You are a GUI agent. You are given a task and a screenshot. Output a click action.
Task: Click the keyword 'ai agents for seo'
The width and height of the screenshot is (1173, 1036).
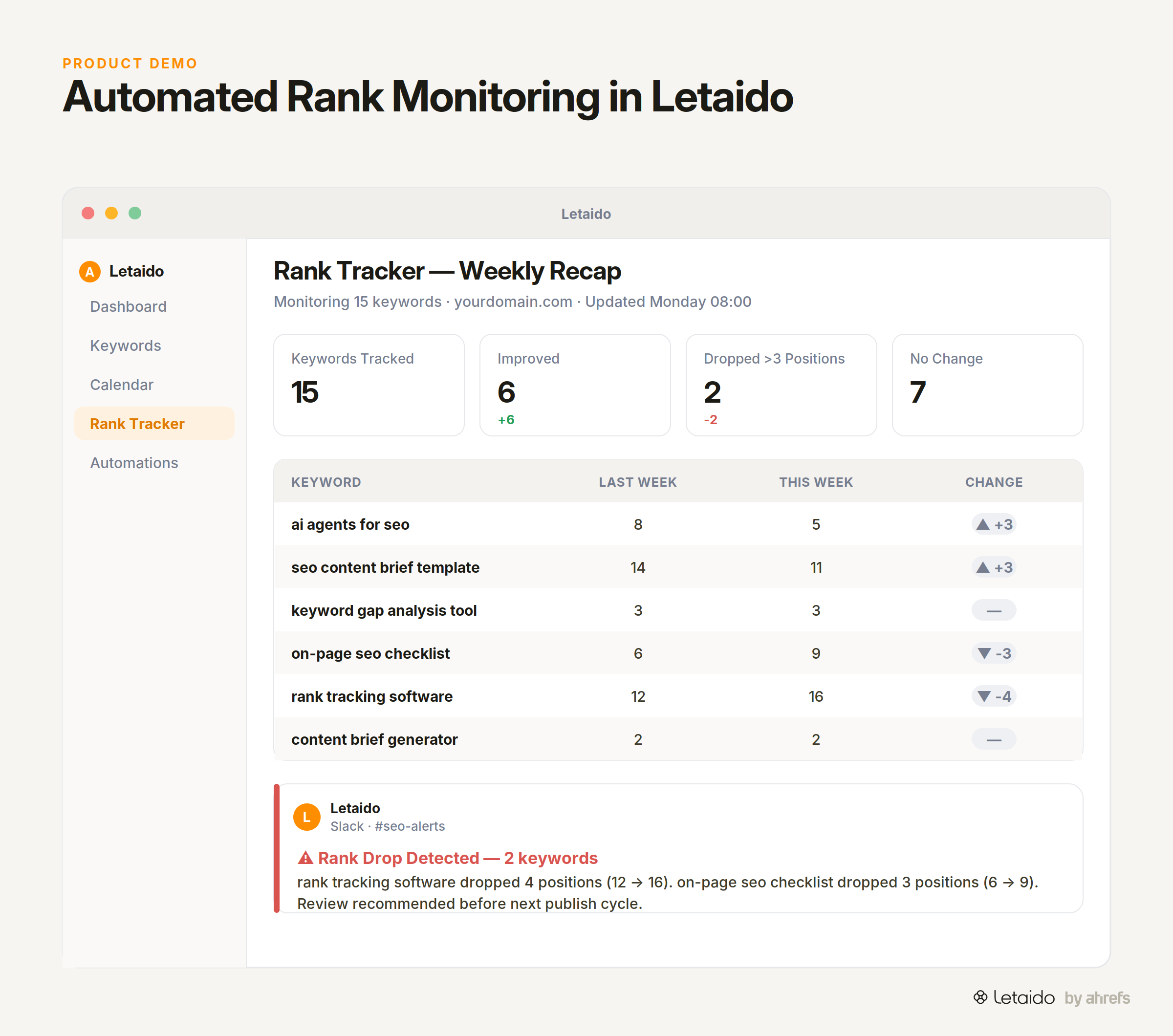(x=350, y=524)
